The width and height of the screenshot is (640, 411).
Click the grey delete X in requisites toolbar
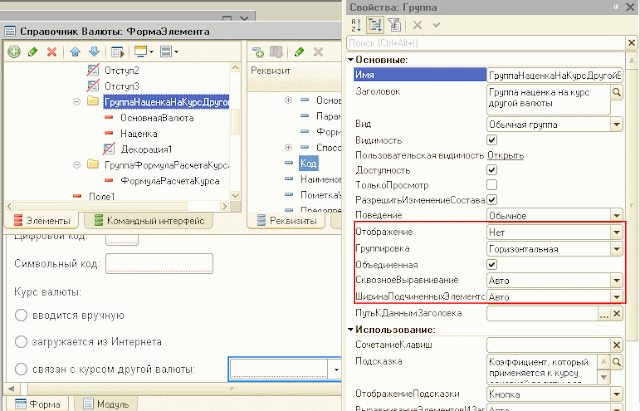(318, 52)
